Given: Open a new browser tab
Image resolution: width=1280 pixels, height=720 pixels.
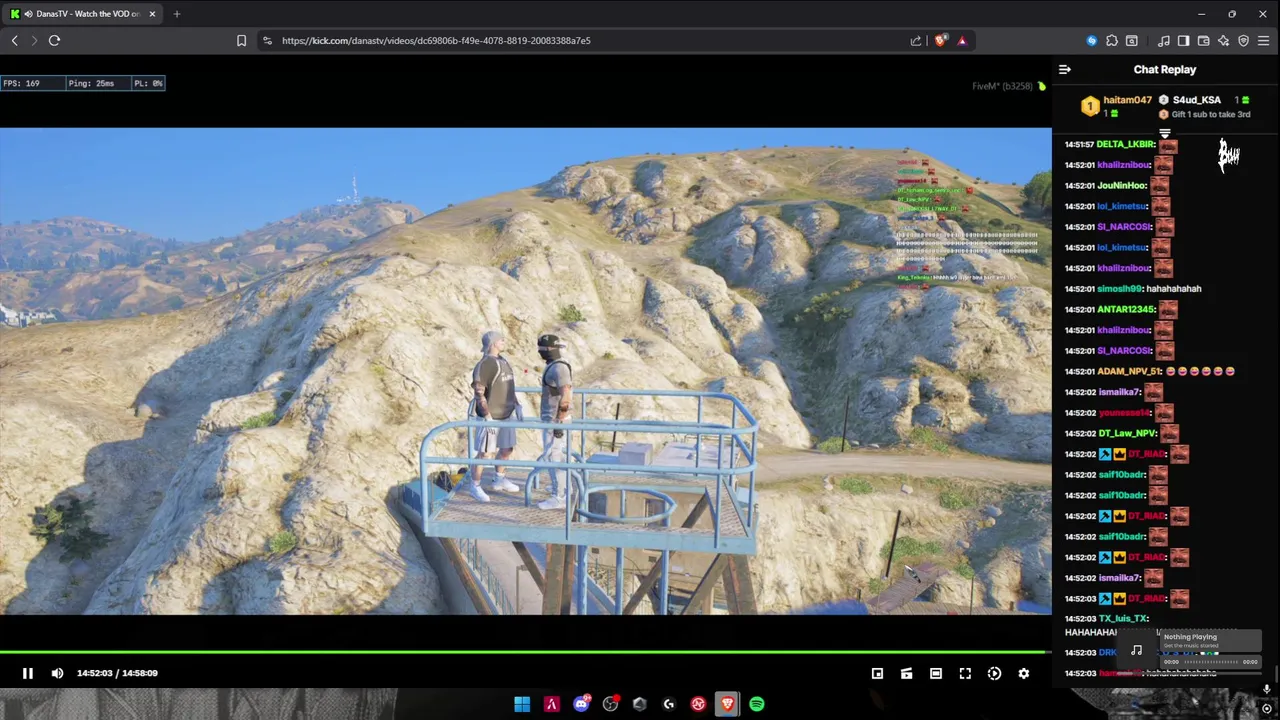Looking at the screenshot, I should [176, 14].
